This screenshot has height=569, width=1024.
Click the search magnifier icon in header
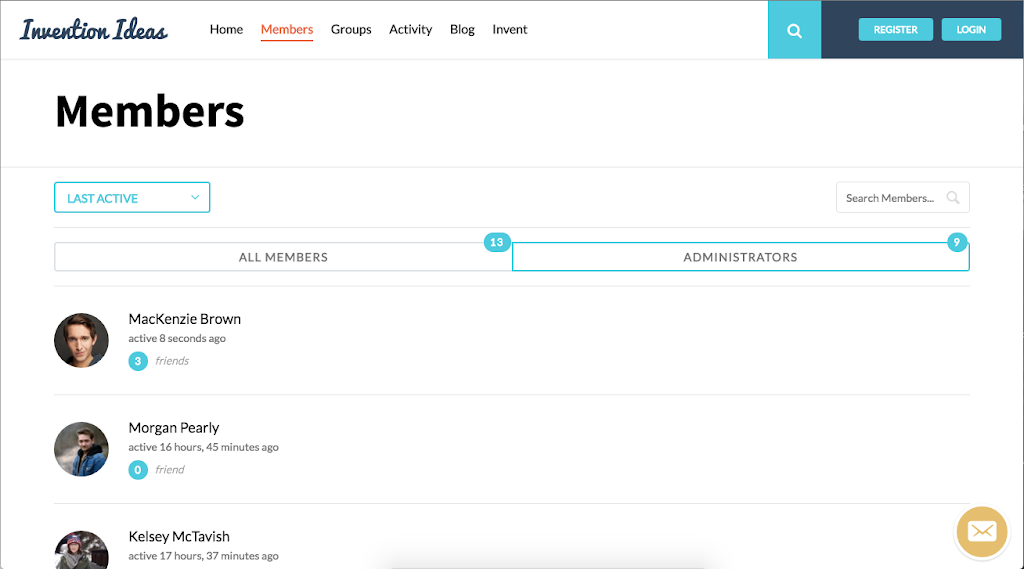pyautogui.click(x=794, y=30)
